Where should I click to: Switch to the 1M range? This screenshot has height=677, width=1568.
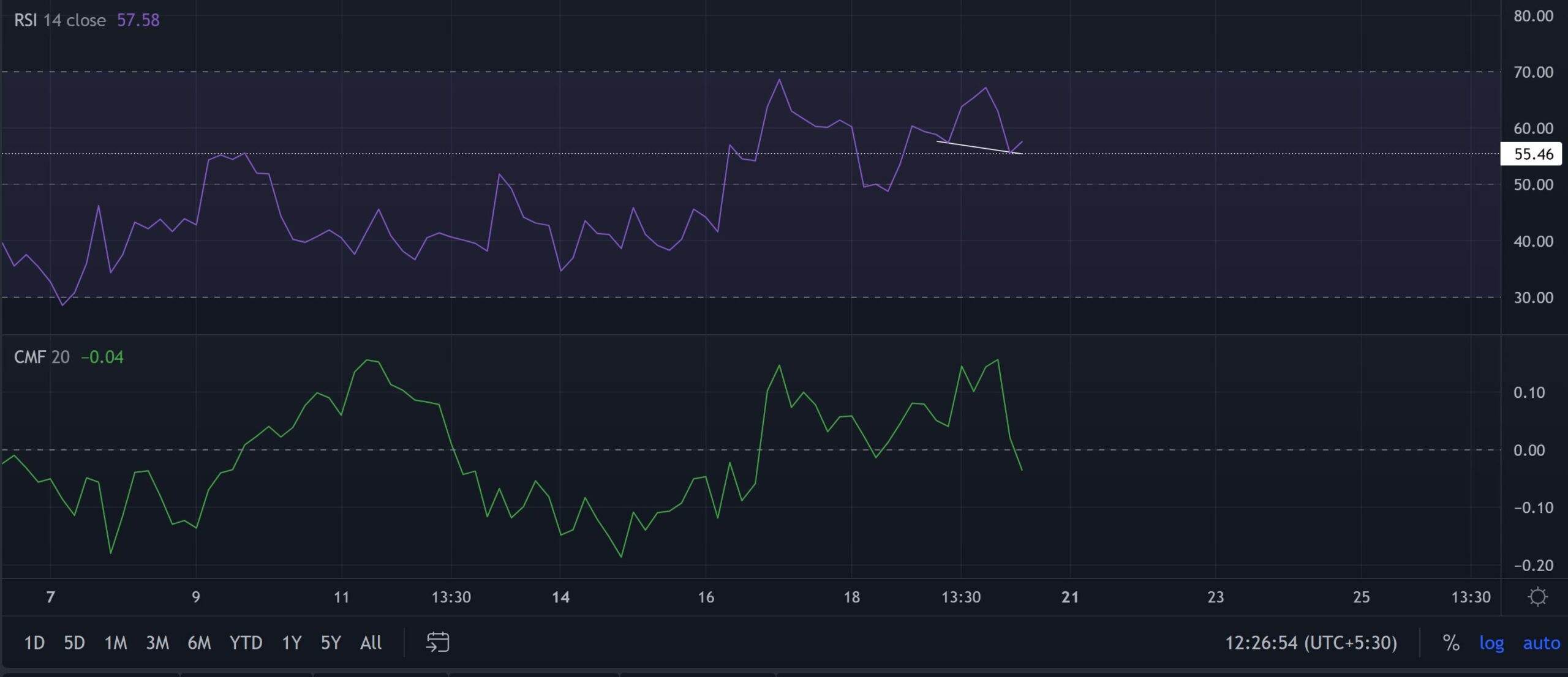coord(116,643)
